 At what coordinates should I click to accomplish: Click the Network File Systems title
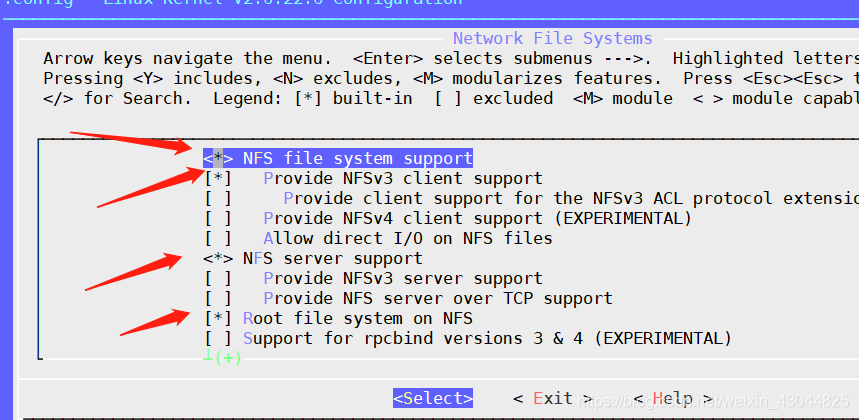(553, 38)
